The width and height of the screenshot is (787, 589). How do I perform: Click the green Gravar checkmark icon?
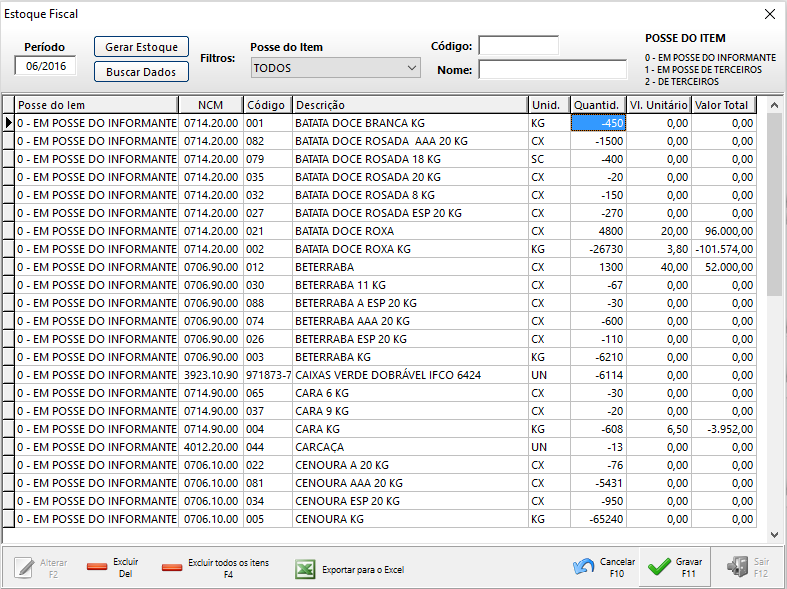(x=659, y=567)
